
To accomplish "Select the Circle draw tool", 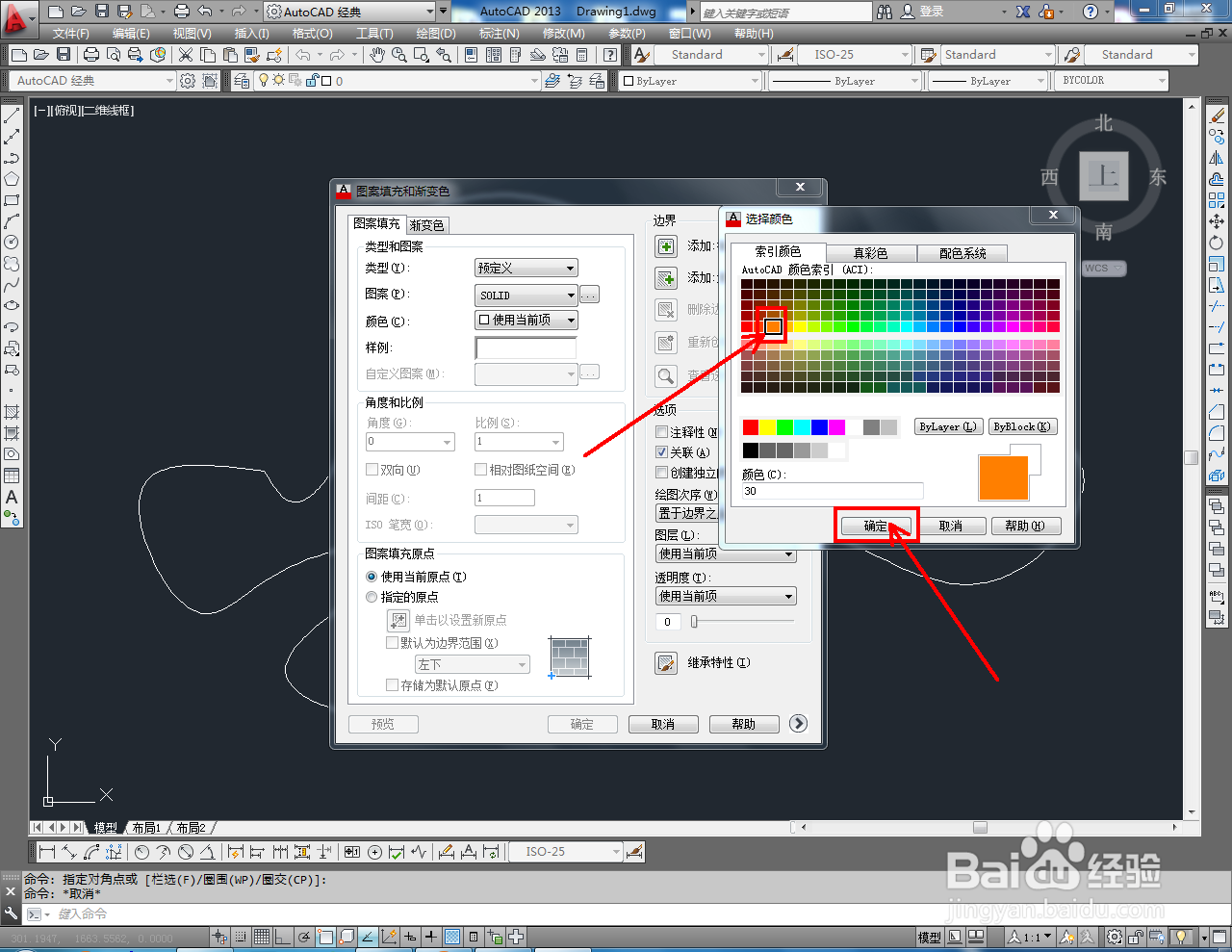I will click(12, 243).
